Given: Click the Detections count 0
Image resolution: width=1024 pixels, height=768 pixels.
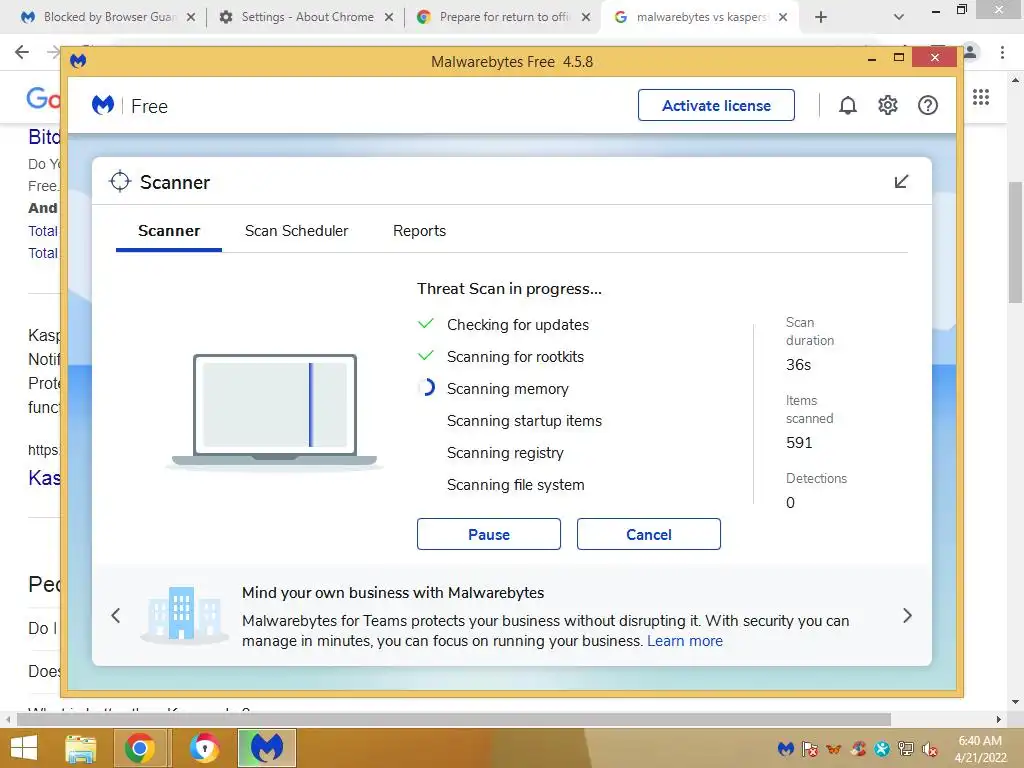Looking at the screenshot, I should coord(790,503).
